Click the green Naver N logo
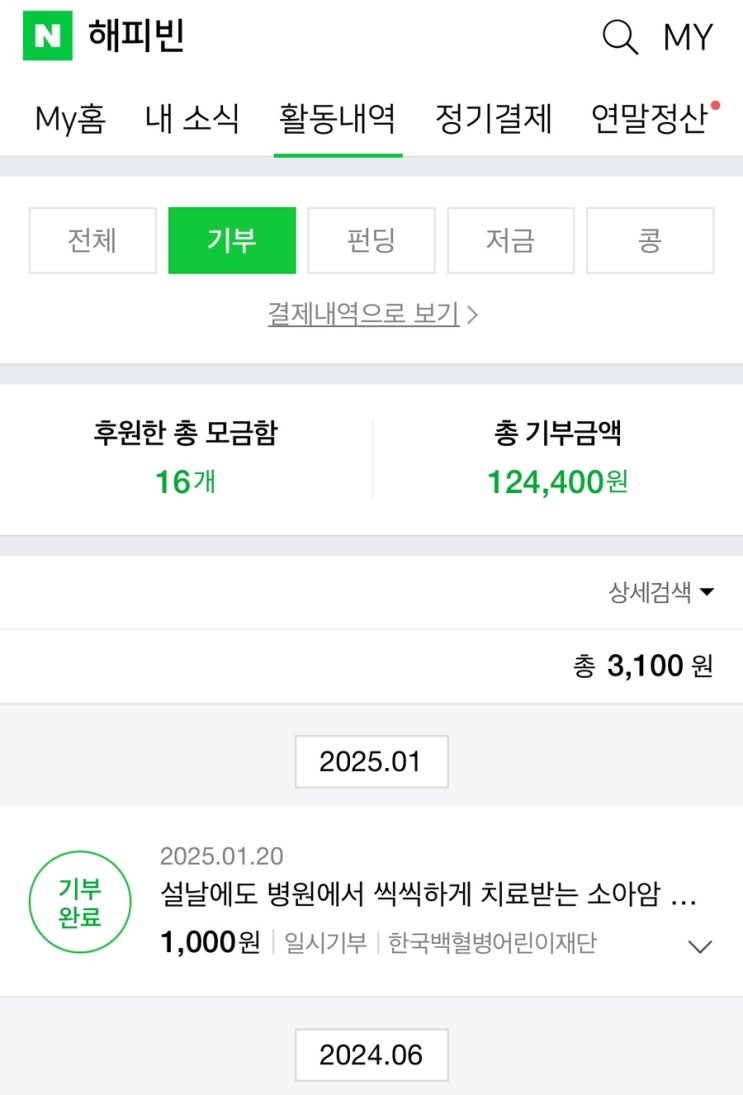This screenshot has height=1095, width=743. point(47,36)
